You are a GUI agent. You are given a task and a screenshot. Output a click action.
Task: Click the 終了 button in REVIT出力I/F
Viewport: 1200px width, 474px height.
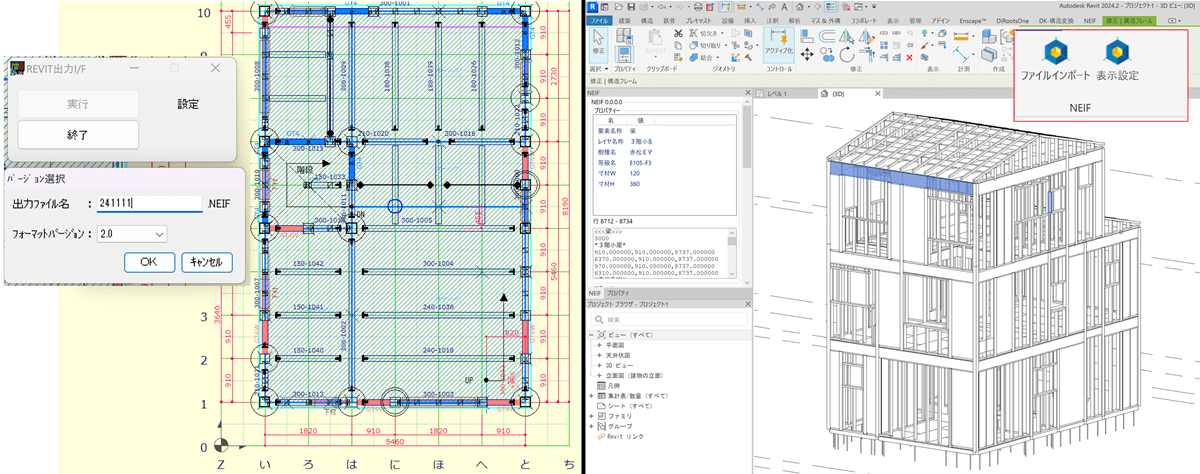click(78, 134)
